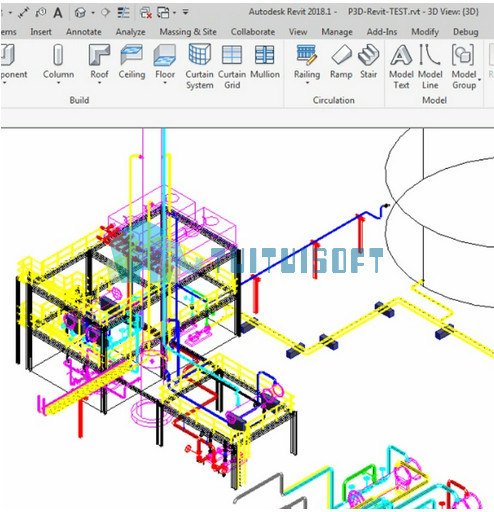
Task: Switch to the Analyze tab
Action: point(130,32)
